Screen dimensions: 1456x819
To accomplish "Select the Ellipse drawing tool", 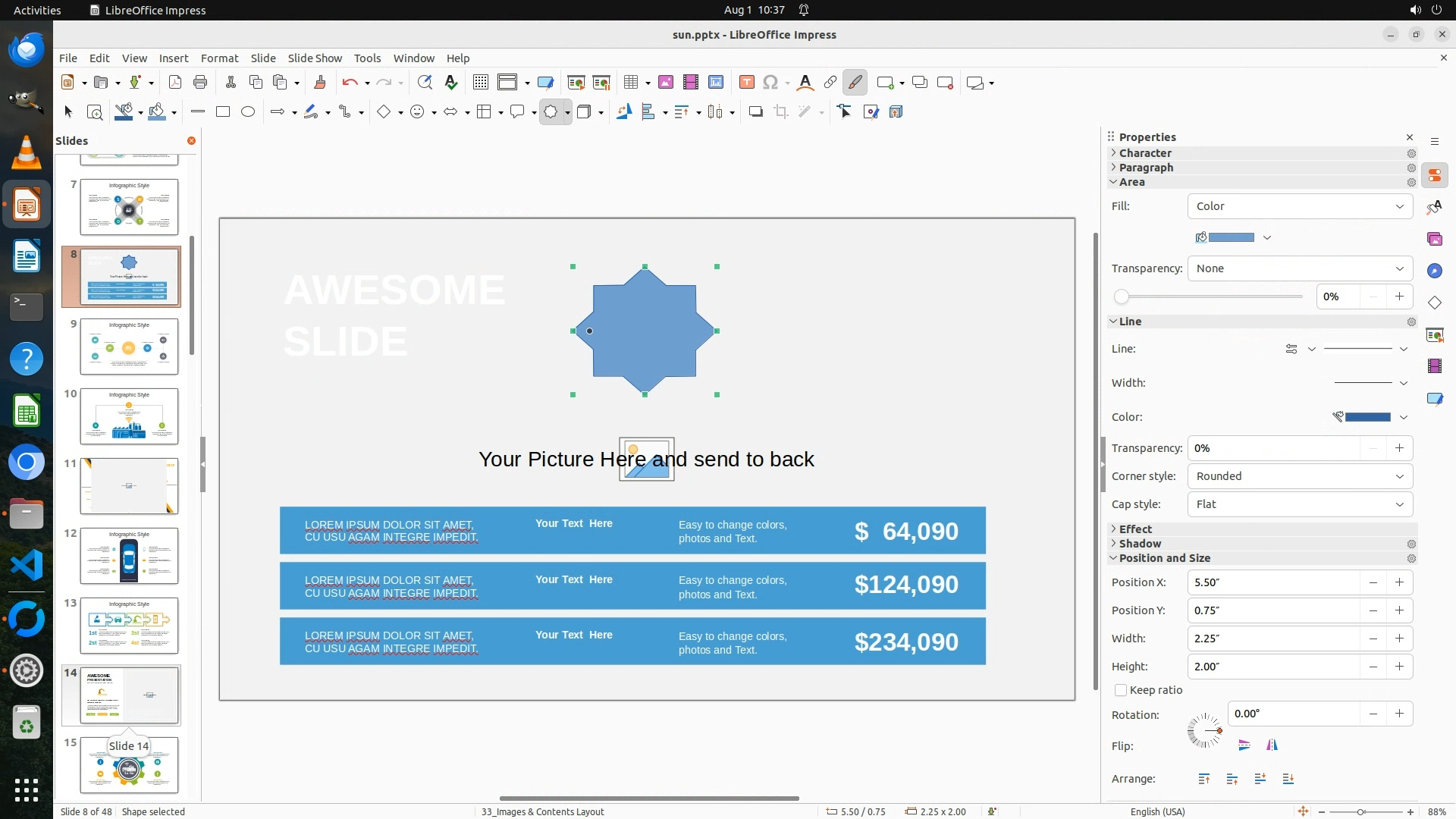I will 248,112.
